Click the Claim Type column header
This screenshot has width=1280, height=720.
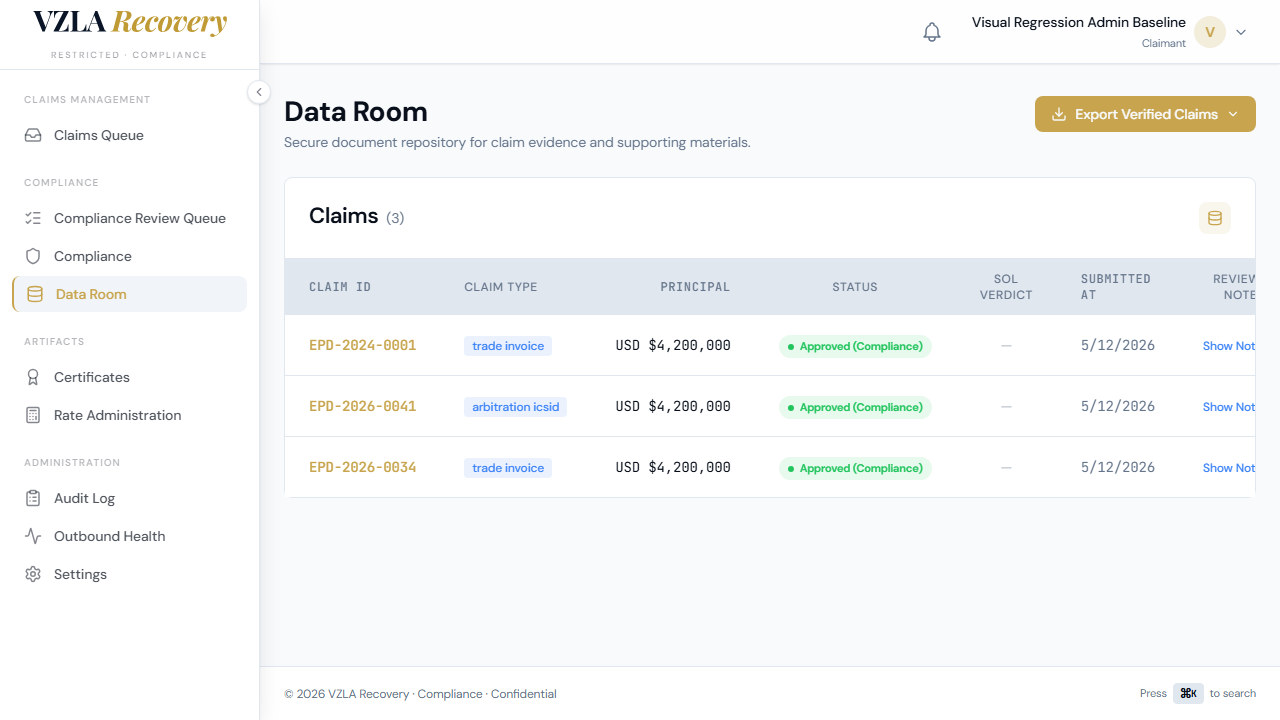click(x=501, y=287)
